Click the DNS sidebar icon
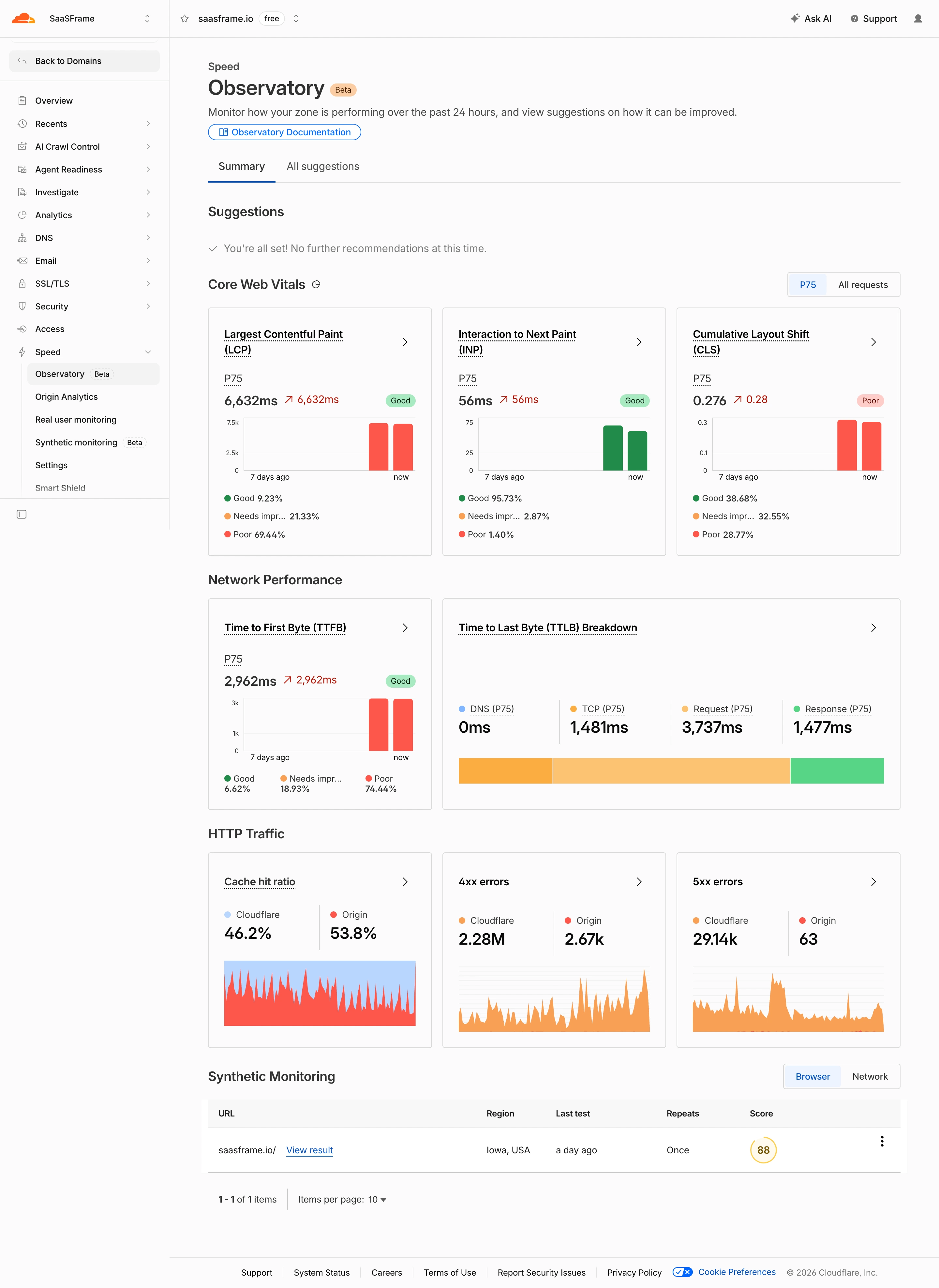This screenshot has height=1288, width=939. click(22, 238)
